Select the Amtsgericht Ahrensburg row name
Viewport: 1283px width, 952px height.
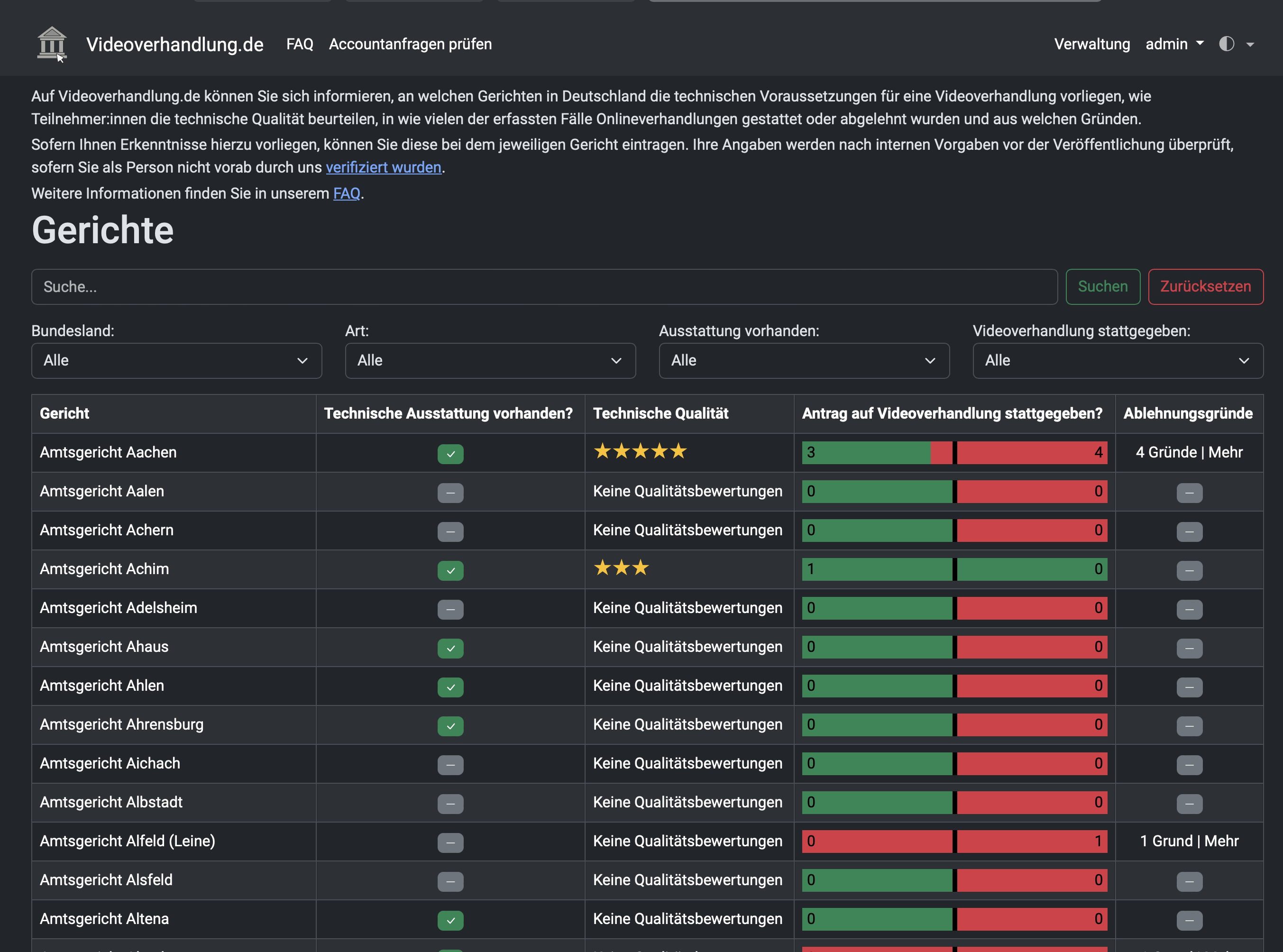(x=121, y=724)
